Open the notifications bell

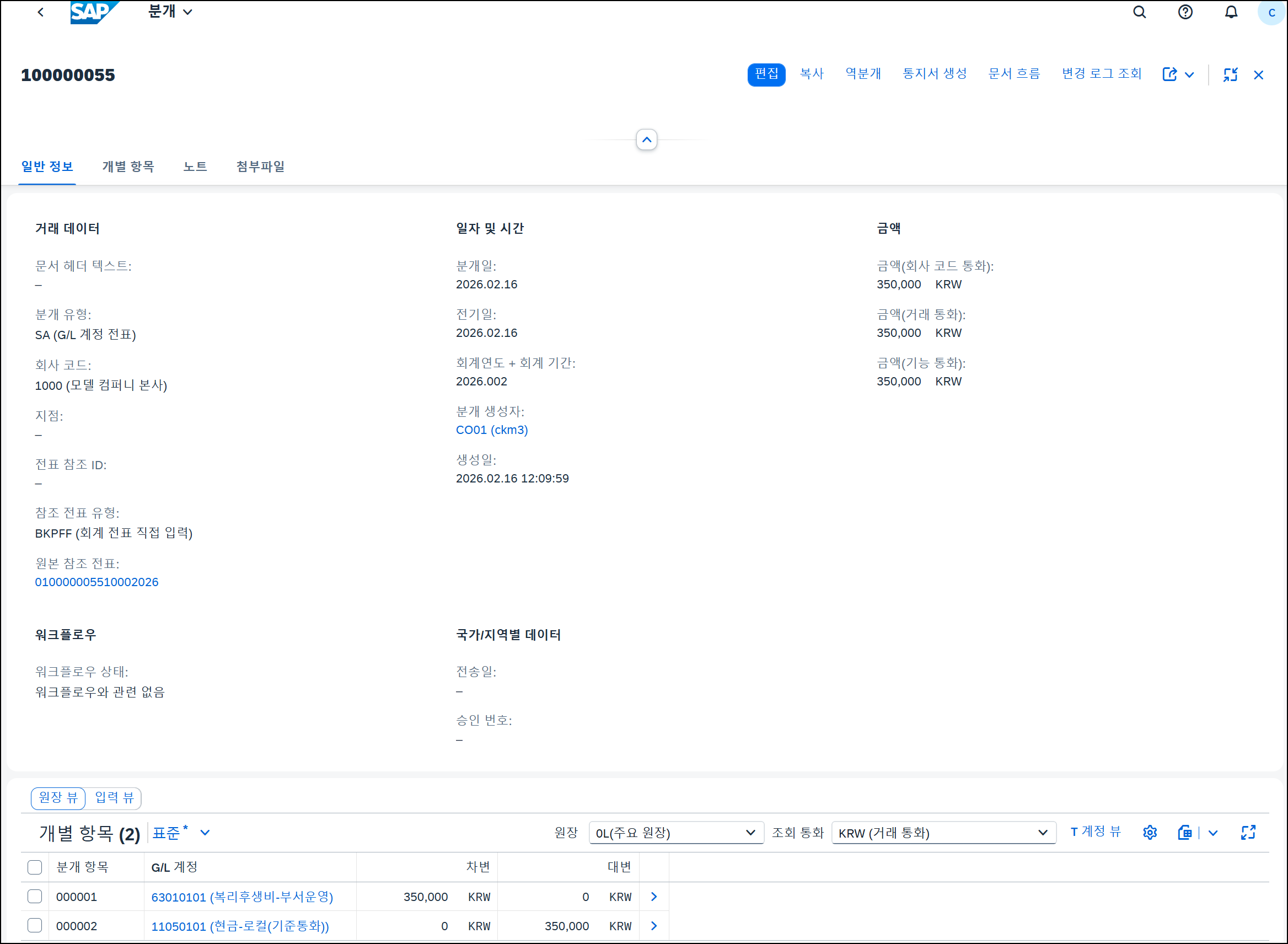pyautogui.click(x=1231, y=12)
